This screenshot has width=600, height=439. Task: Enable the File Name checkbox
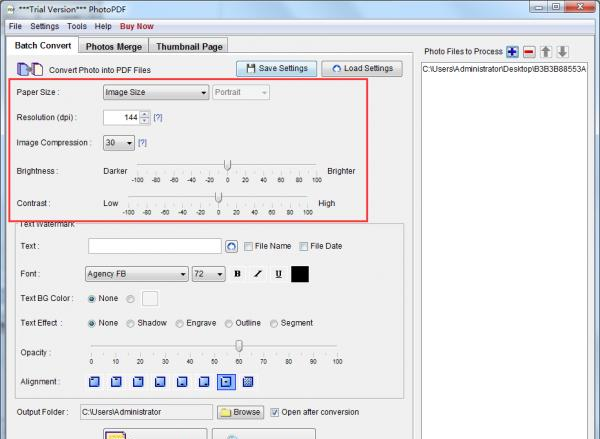[249, 246]
